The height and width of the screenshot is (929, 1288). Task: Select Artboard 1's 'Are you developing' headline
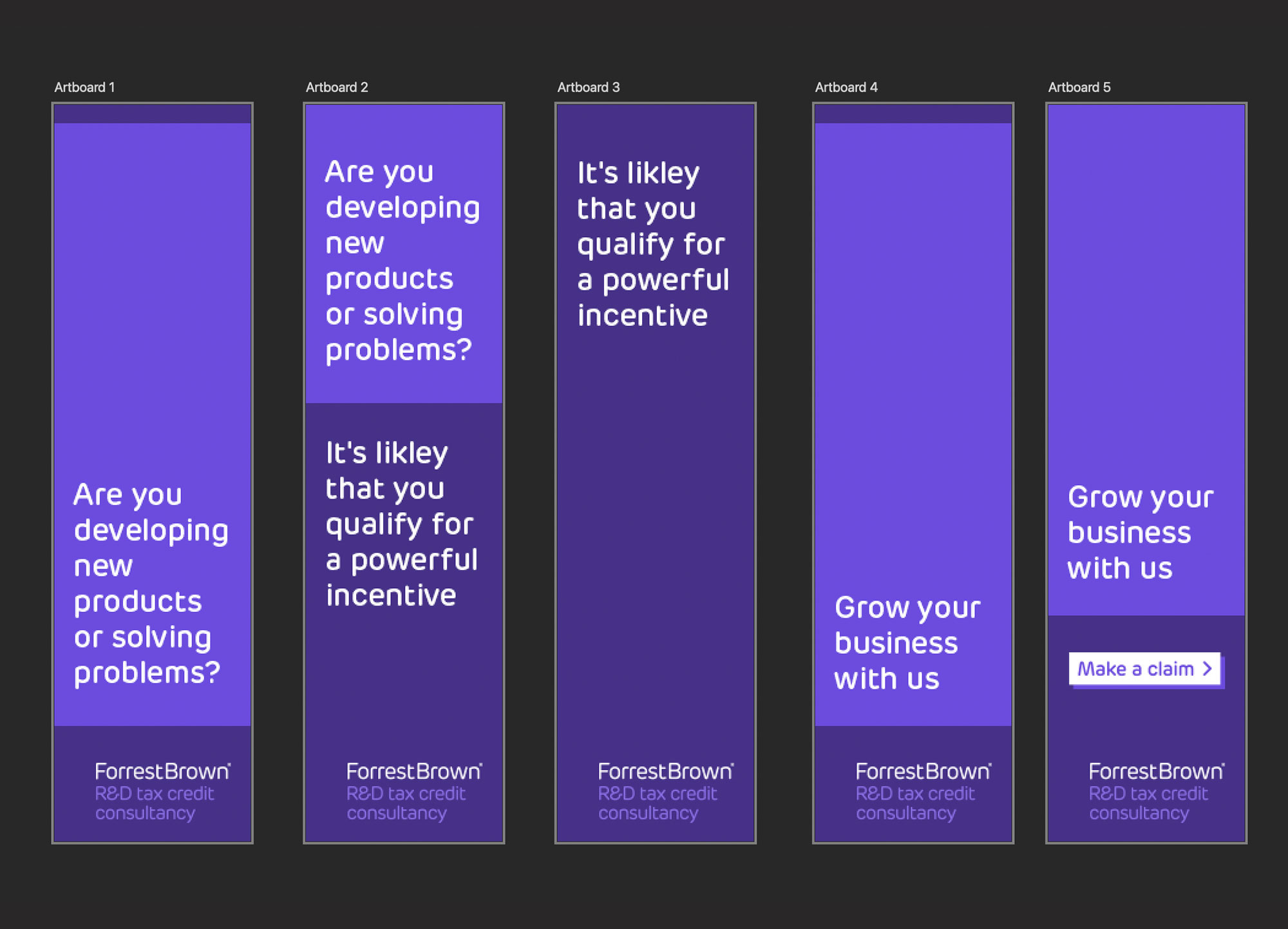pos(148,584)
